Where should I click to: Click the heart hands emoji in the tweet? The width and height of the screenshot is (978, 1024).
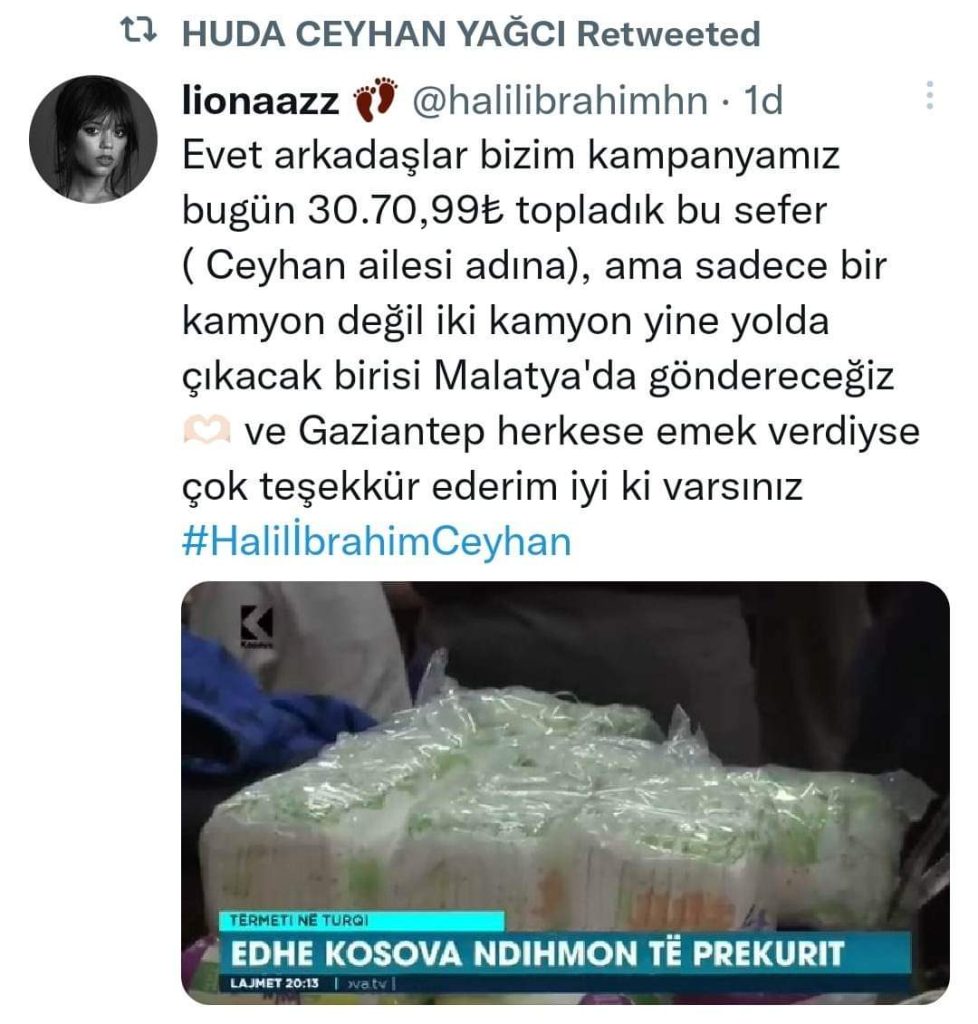coord(207,430)
